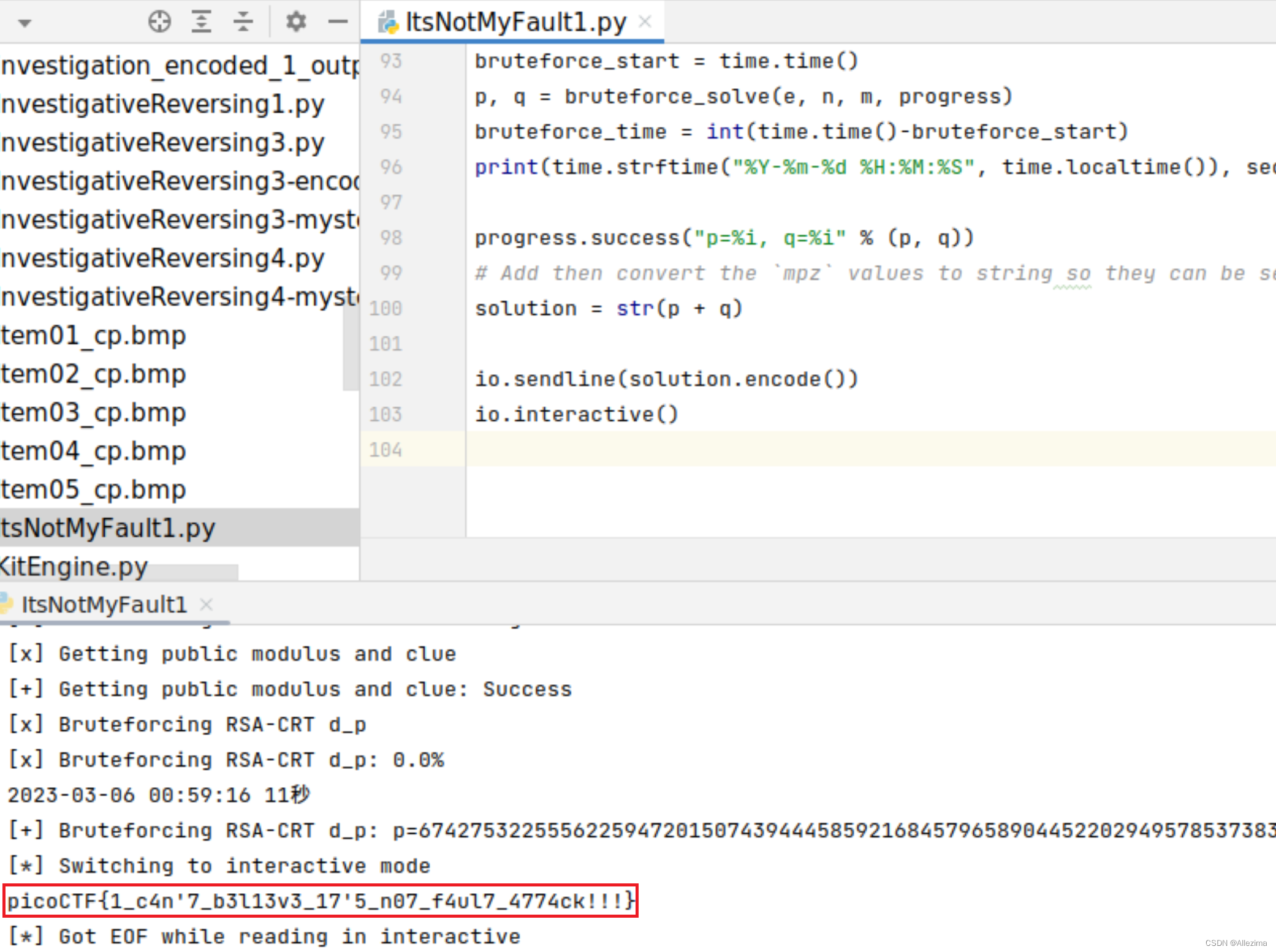Click the picoCTF flag output line
The image size is (1276, 952).
click(320, 901)
